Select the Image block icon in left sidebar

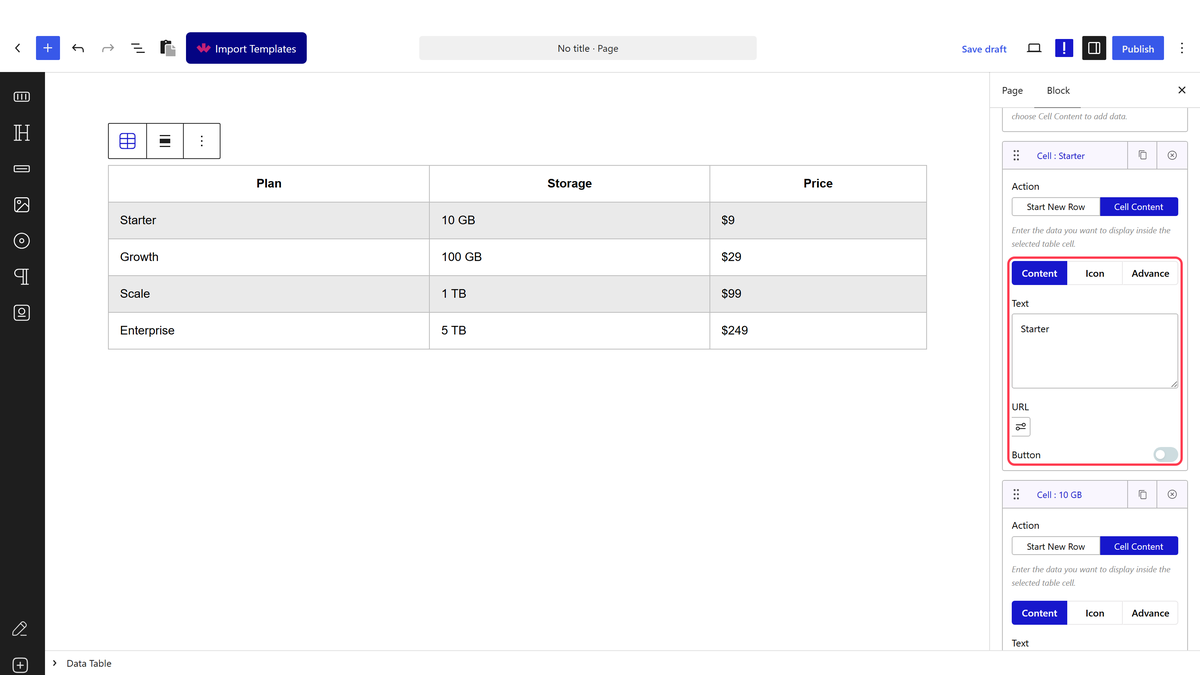[x=22, y=205]
